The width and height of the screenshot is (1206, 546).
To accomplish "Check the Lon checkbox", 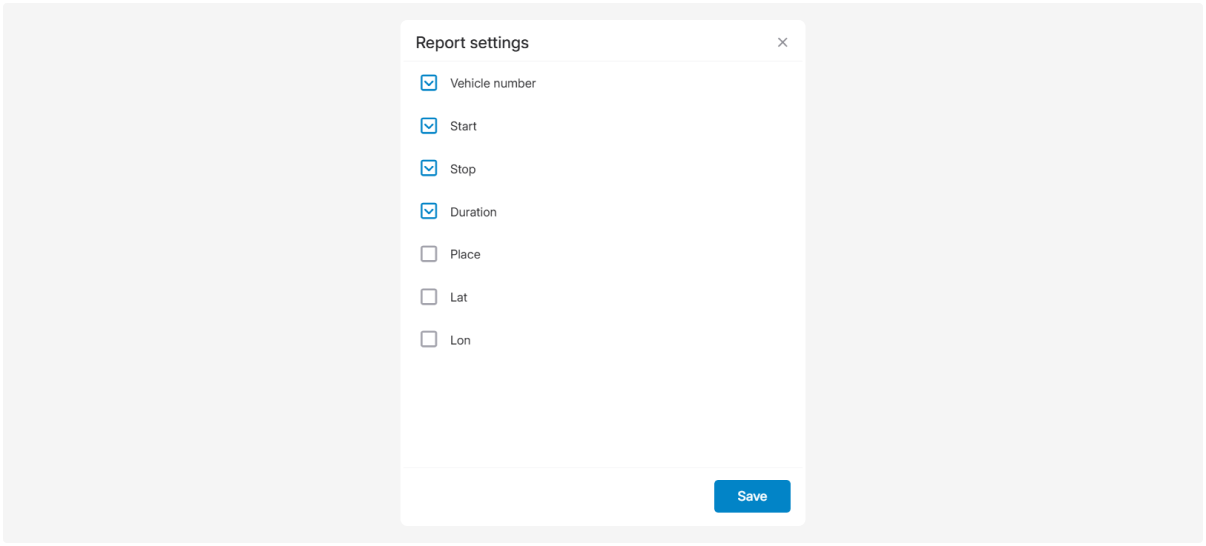I will point(429,340).
